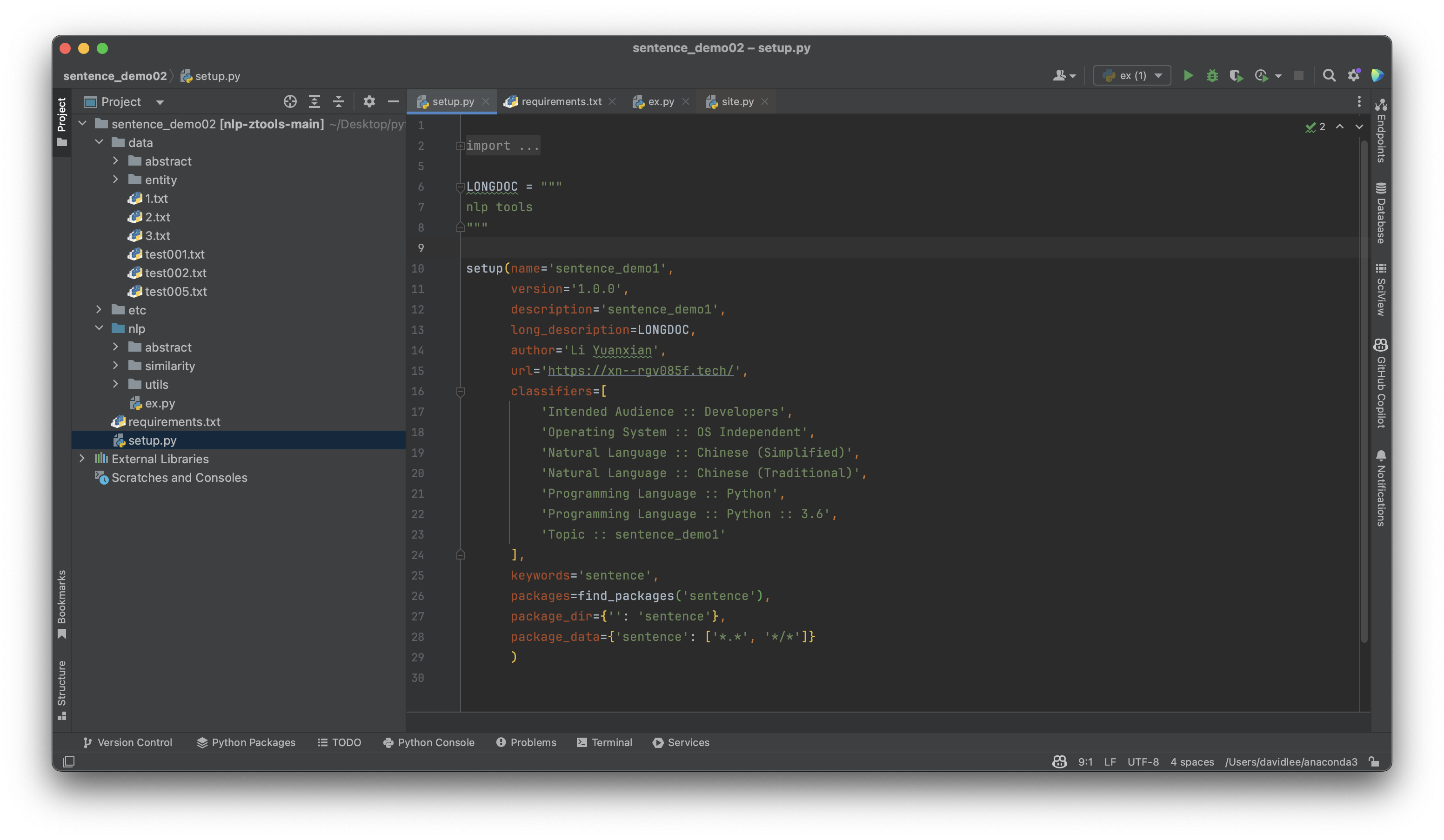This screenshot has width=1444, height=840.
Task: Fold the import block on line 2
Action: tap(460, 146)
